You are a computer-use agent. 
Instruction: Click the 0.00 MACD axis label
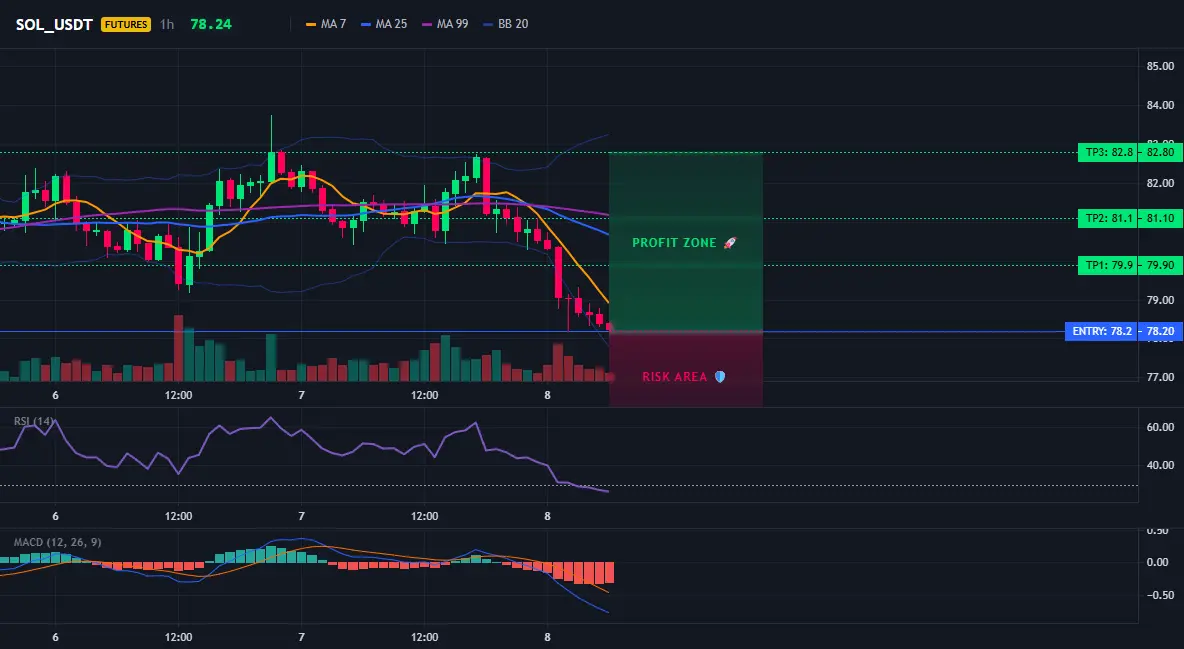tap(1158, 562)
